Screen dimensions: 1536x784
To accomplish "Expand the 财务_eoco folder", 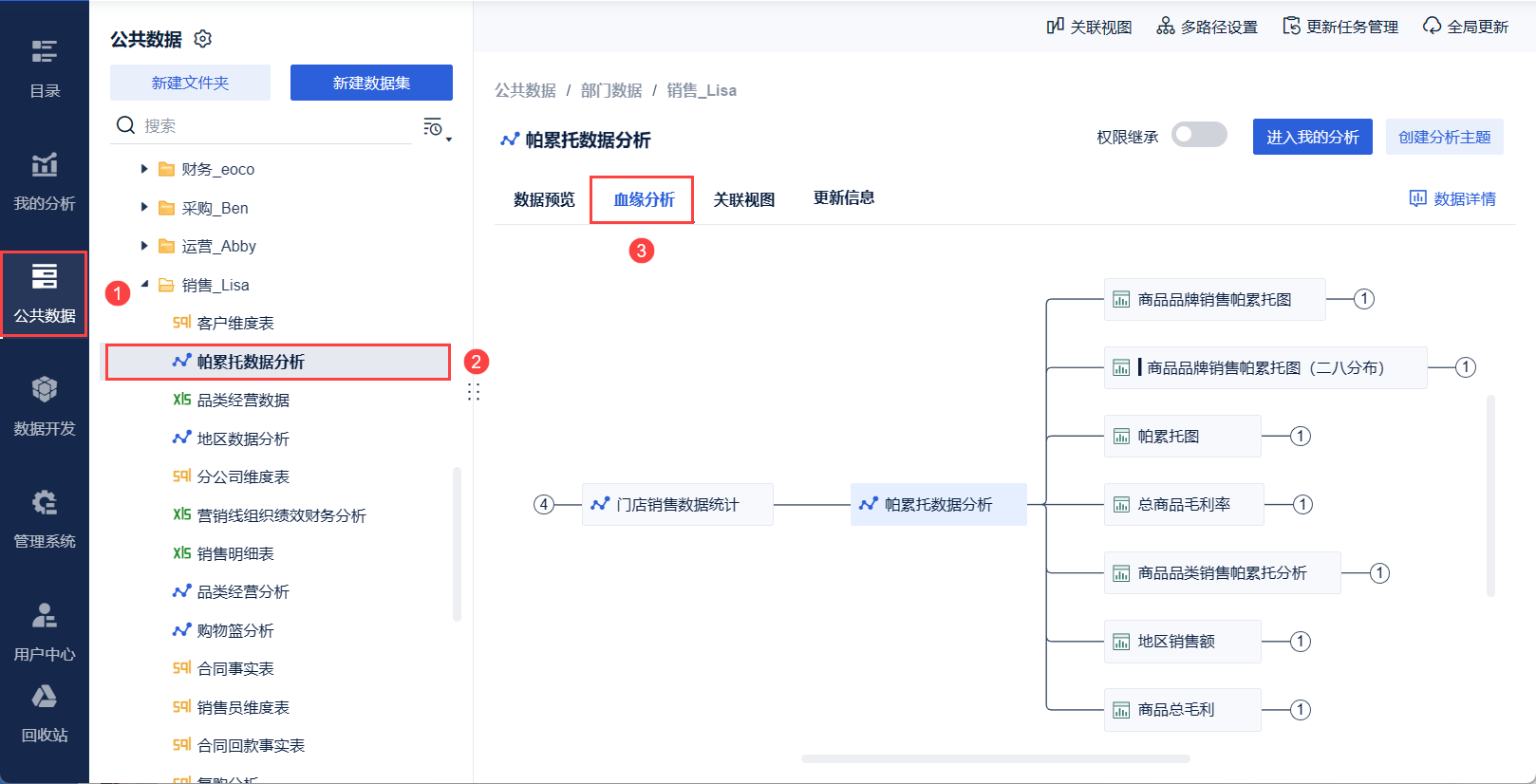I will (144, 169).
